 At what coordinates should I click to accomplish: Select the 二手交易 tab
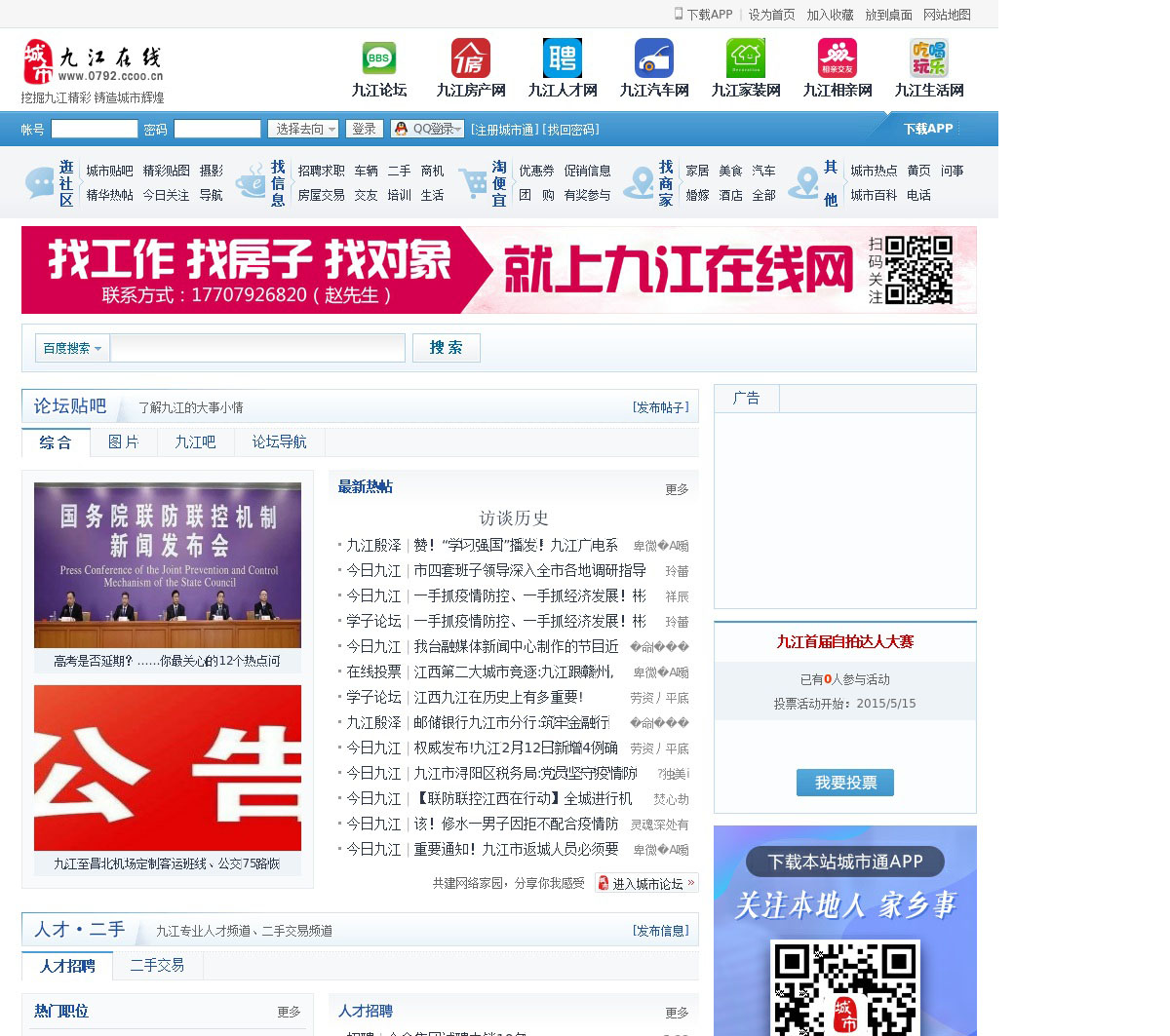coord(157,966)
